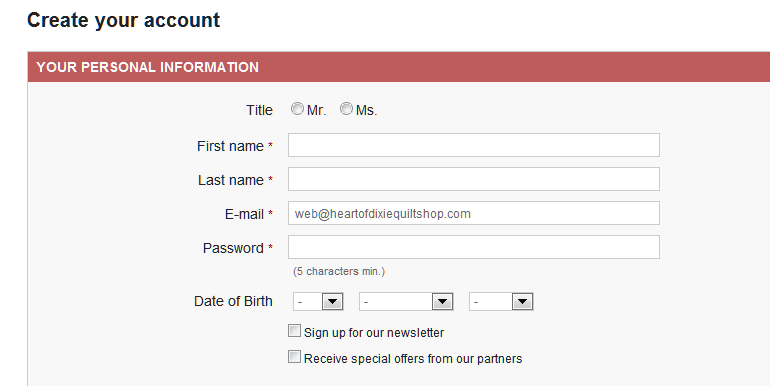Select the Mr. title radio button
Screen dimensions: 770x386
coord(297,109)
